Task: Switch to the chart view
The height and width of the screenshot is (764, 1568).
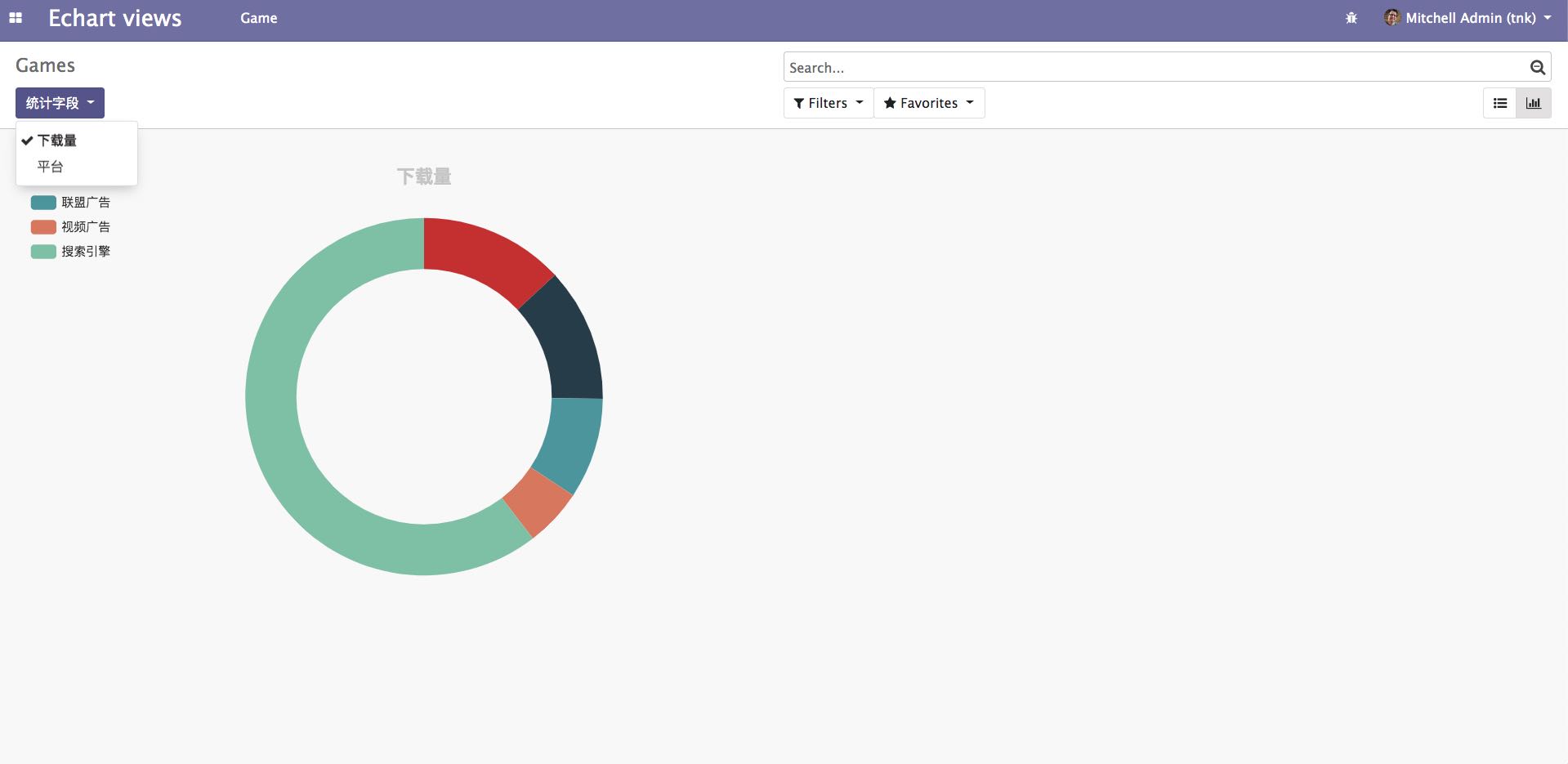Action: pos(1534,103)
